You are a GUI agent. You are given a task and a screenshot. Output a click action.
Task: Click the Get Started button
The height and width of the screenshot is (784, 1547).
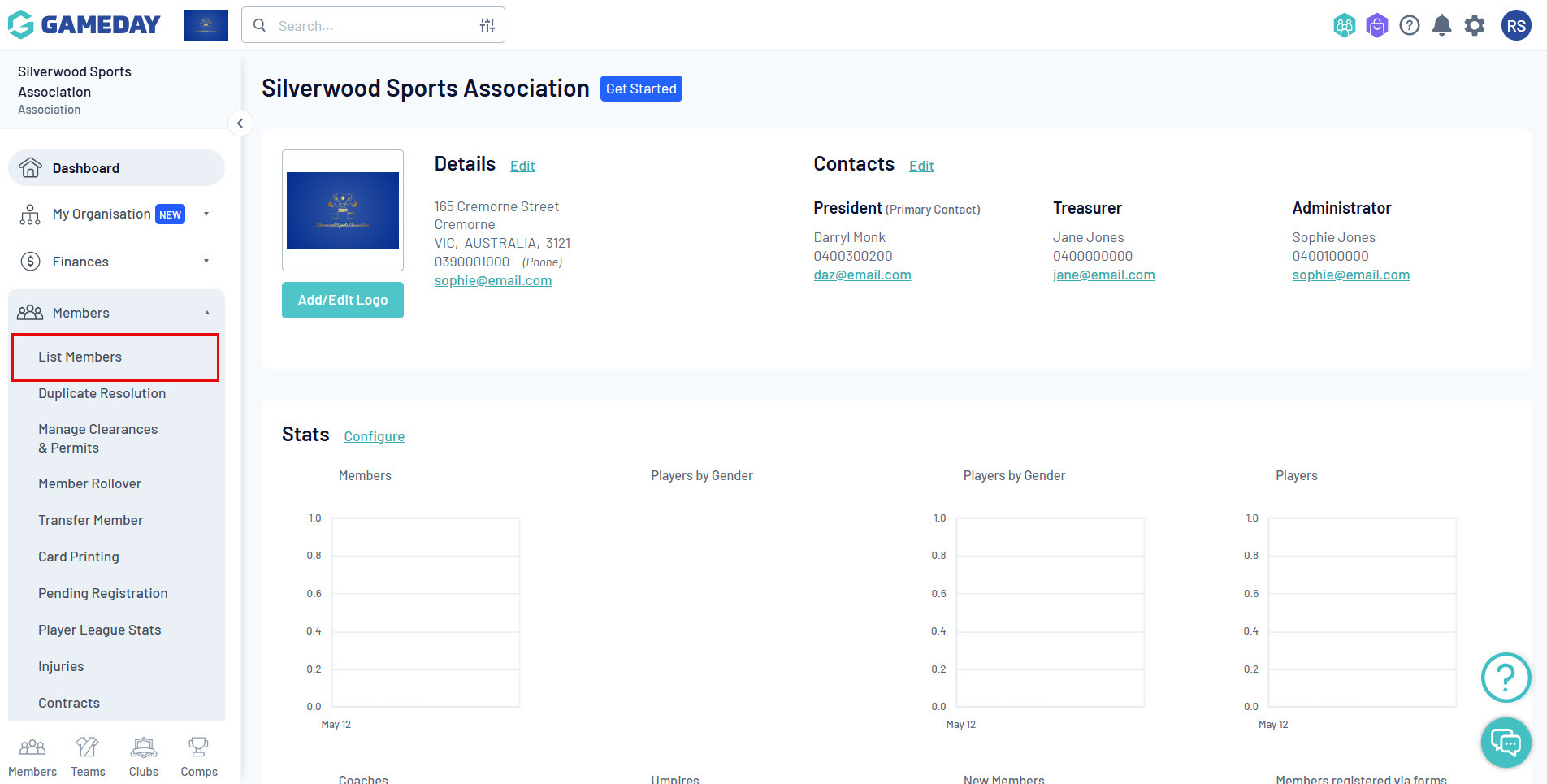[x=641, y=89]
